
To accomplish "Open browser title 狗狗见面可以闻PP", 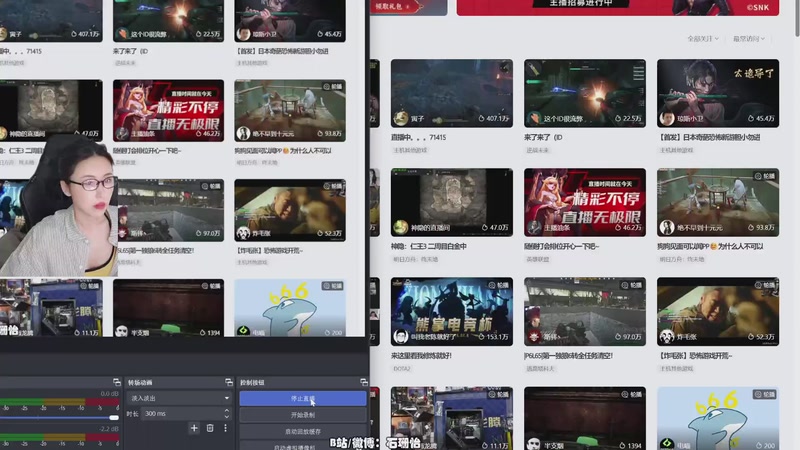I will (x=710, y=246).
